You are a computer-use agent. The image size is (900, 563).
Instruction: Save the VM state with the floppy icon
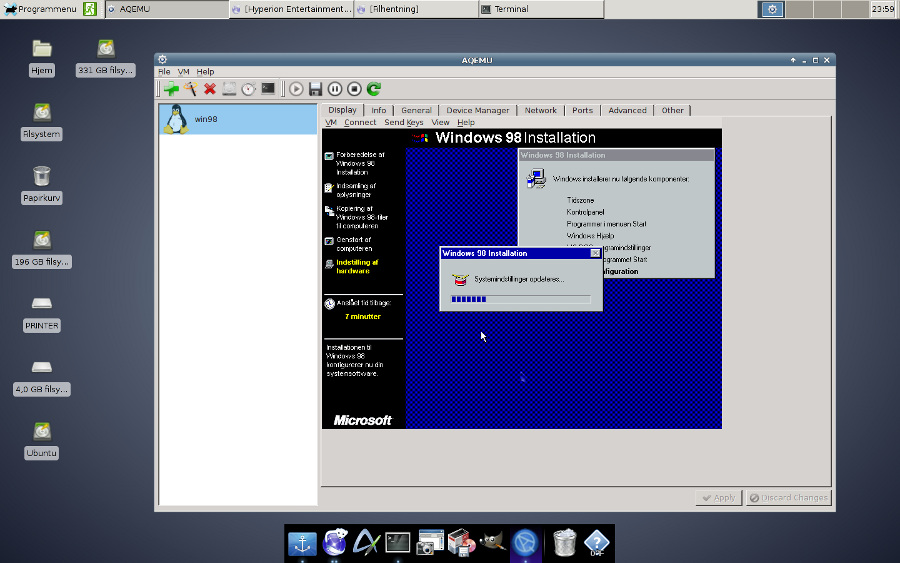[315, 89]
